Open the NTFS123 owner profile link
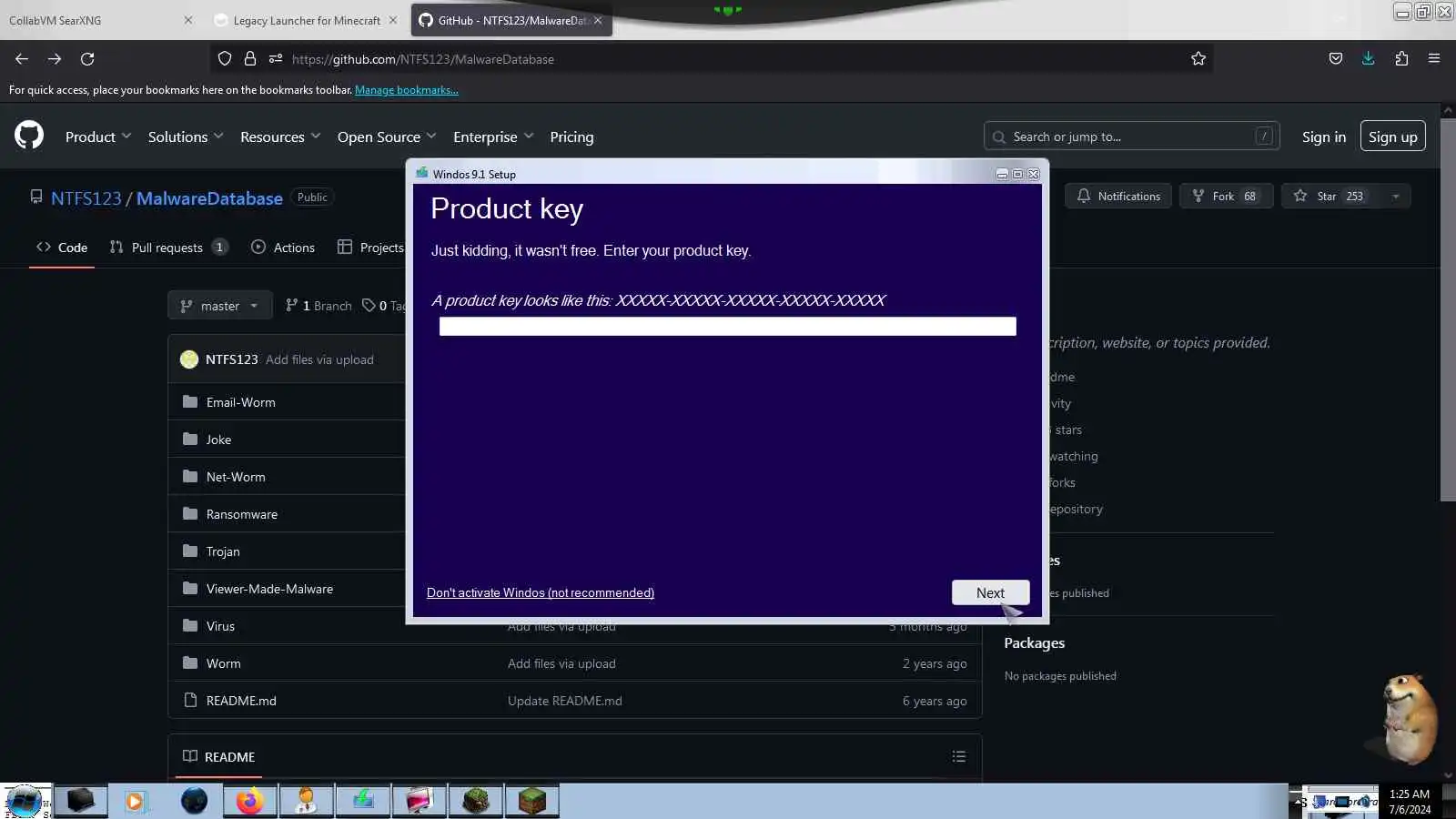This screenshot has width=1456, height=819. click(86, 198)
